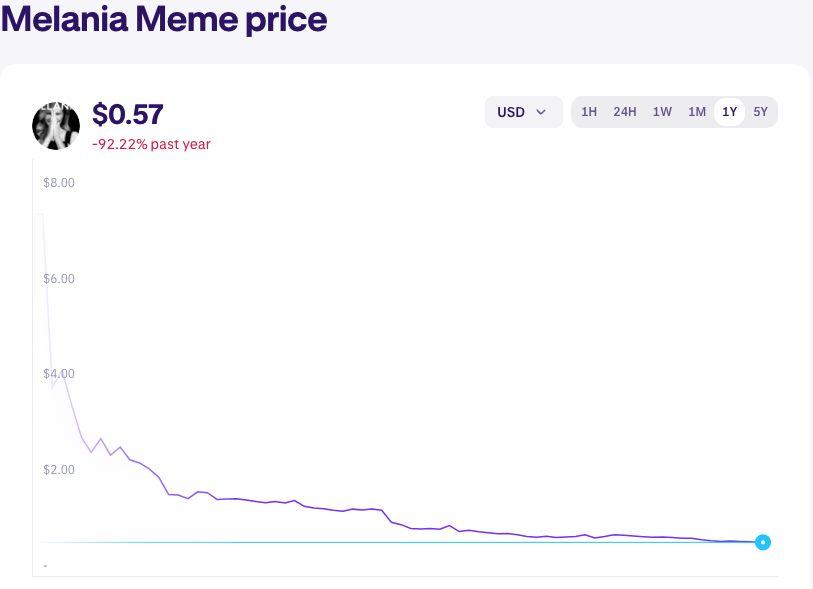Click the flat blue baseline on the chart
This screenshot has width=813, height=589.
click(400, 543)
